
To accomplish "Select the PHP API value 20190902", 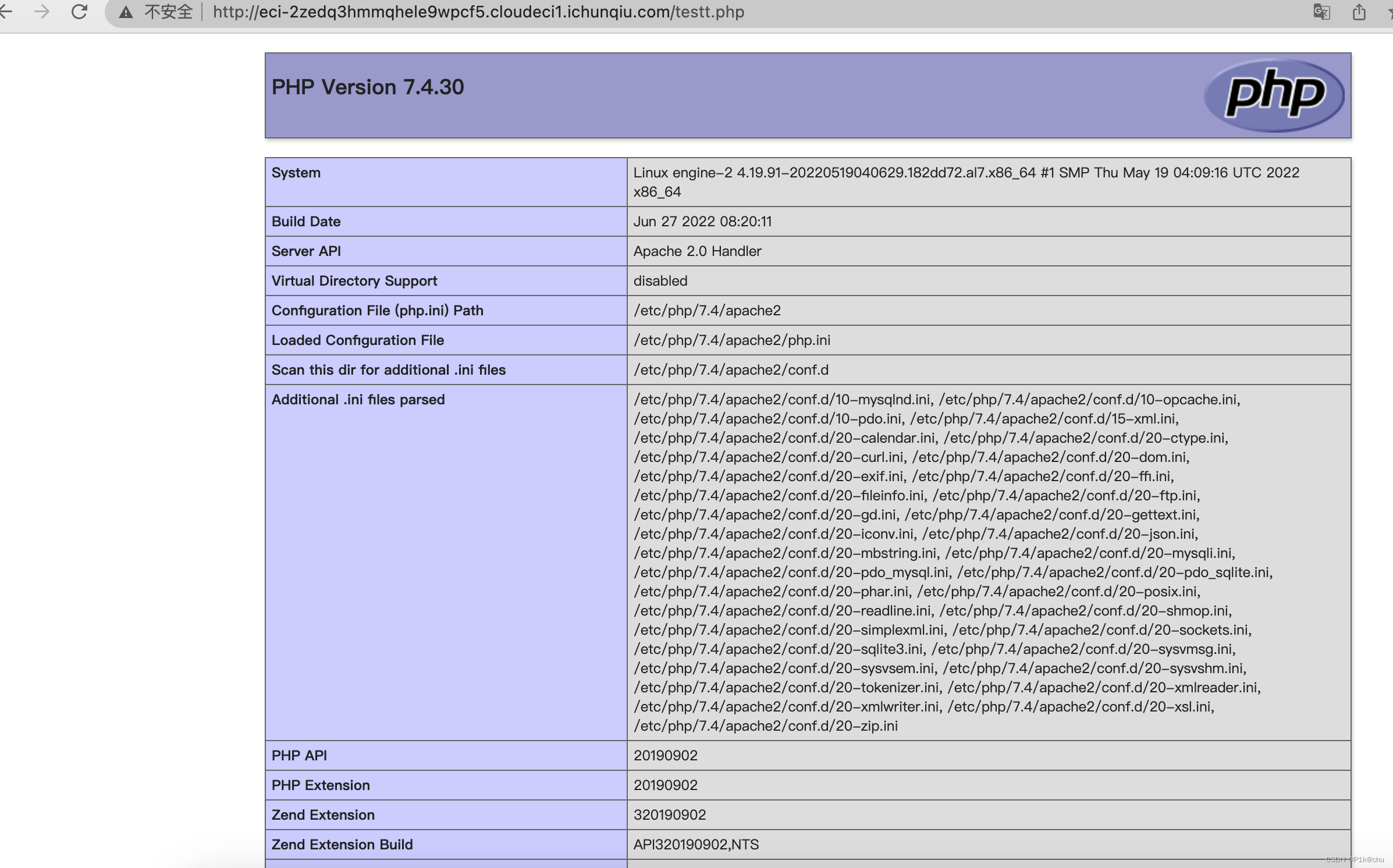I will coord(665,756).
